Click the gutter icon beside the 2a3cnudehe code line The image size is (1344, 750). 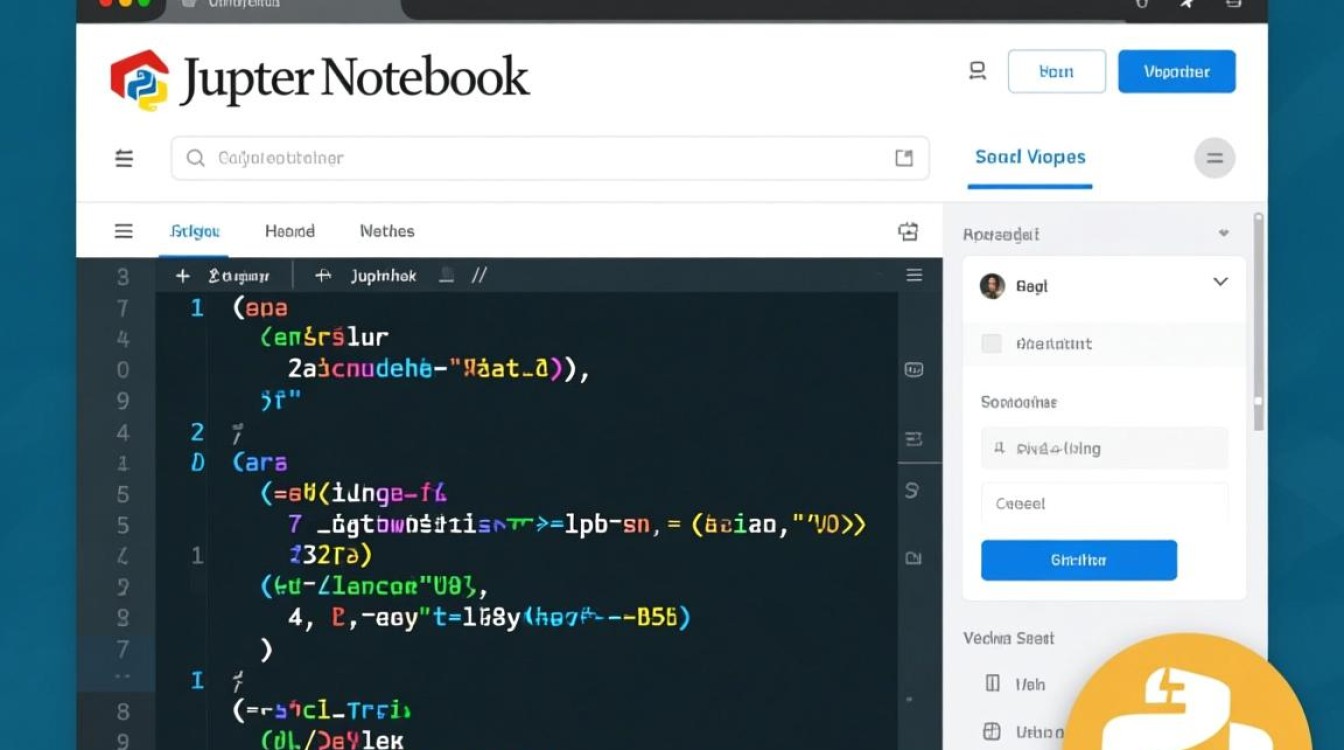pos(914,370)
